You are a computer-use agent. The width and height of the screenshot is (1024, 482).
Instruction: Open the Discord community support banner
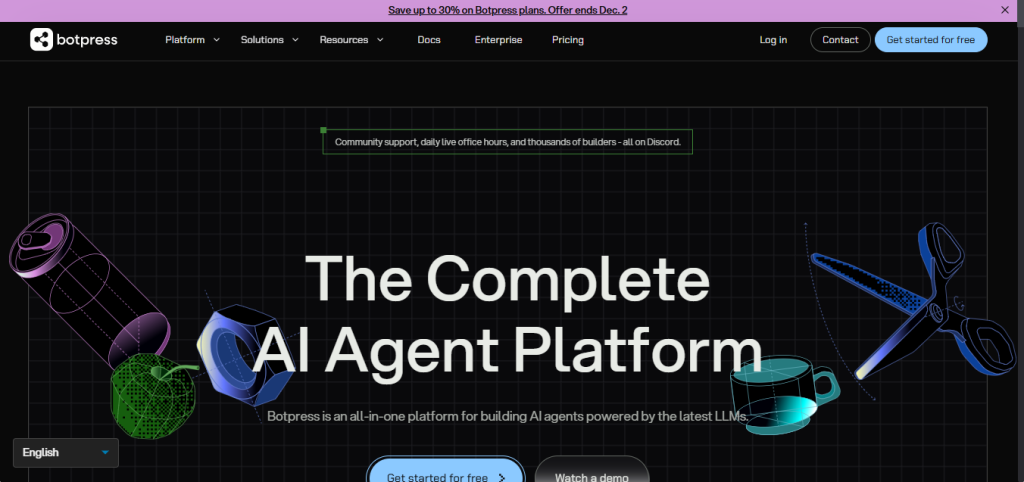508,142
